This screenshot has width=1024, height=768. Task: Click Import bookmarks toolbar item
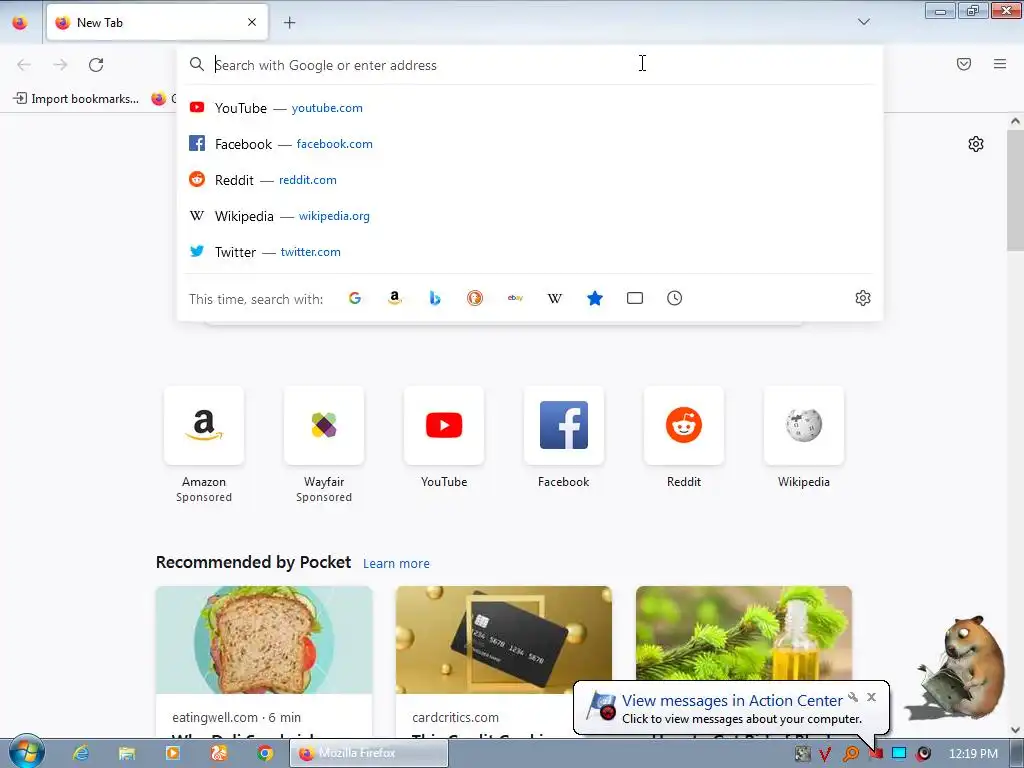point(76,99)
